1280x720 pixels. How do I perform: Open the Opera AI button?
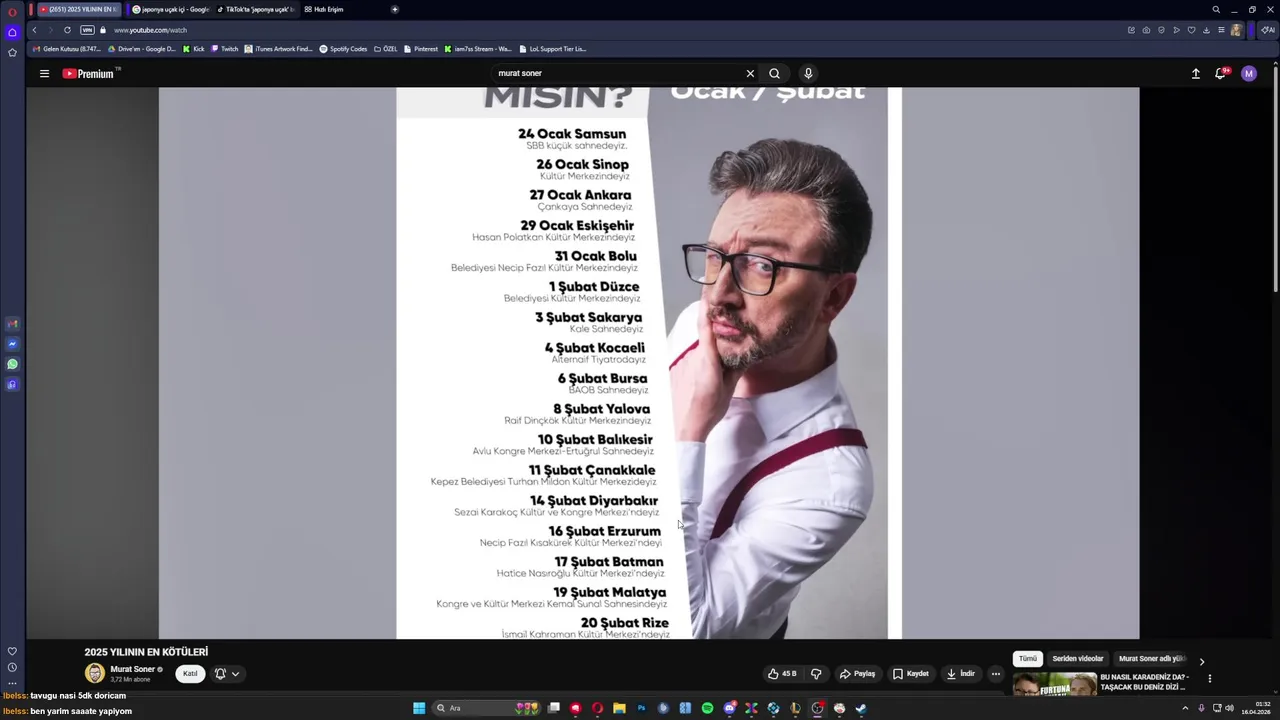coord(1267,30)
